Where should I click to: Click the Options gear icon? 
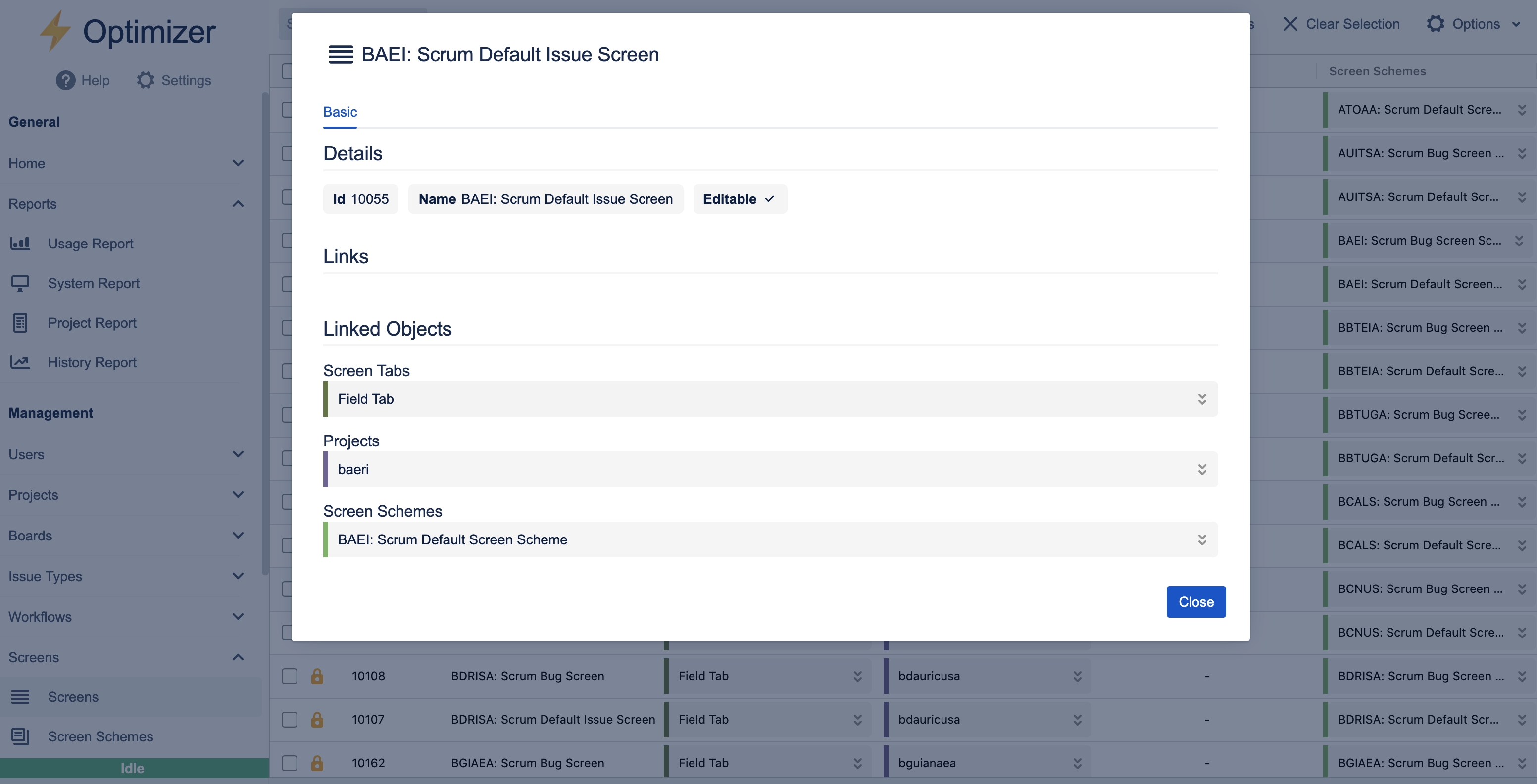coord(1436,24)
